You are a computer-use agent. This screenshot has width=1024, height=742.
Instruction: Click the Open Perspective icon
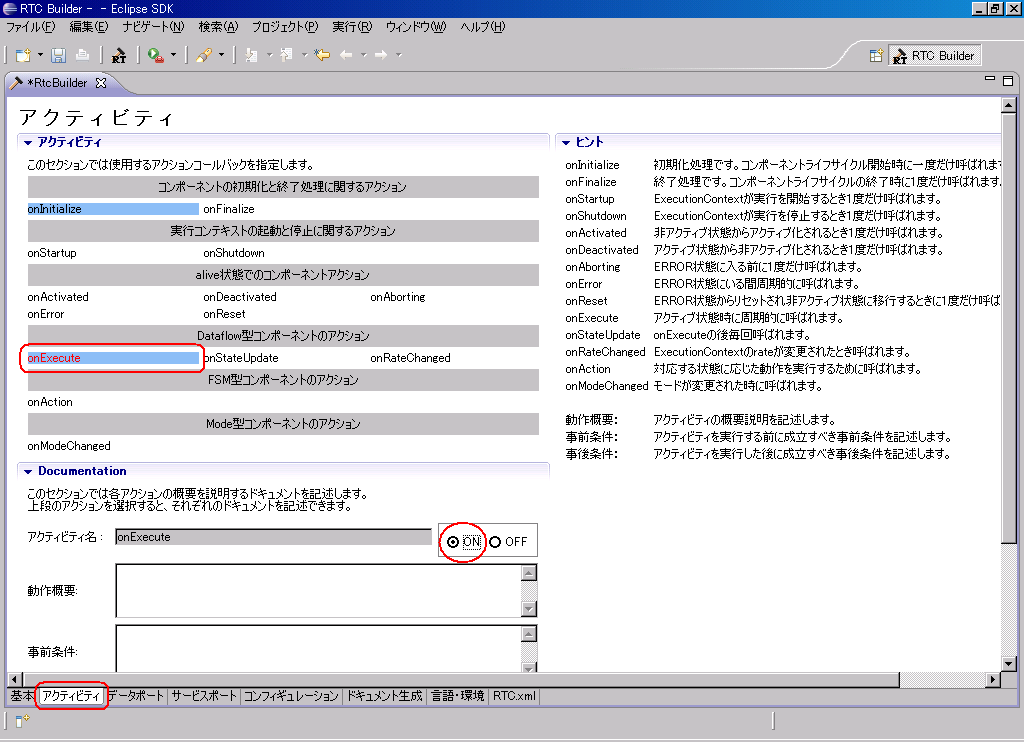[876, 56]
